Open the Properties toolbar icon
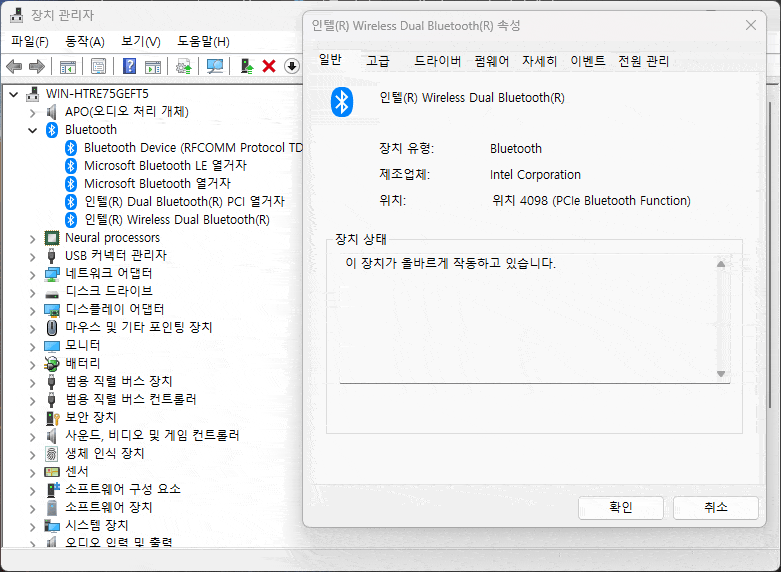 point(99,66)
